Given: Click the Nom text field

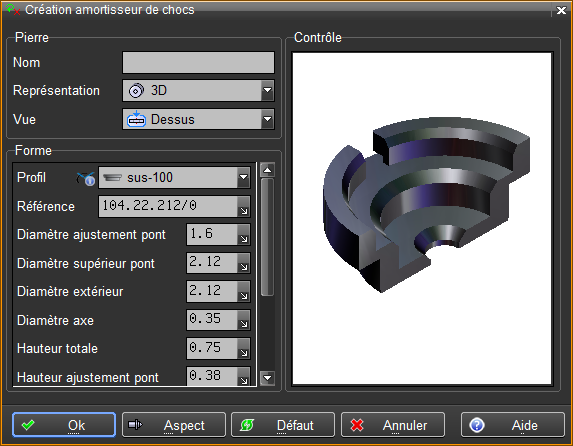Looking at the screenshot, I should [x=198, y=63].
